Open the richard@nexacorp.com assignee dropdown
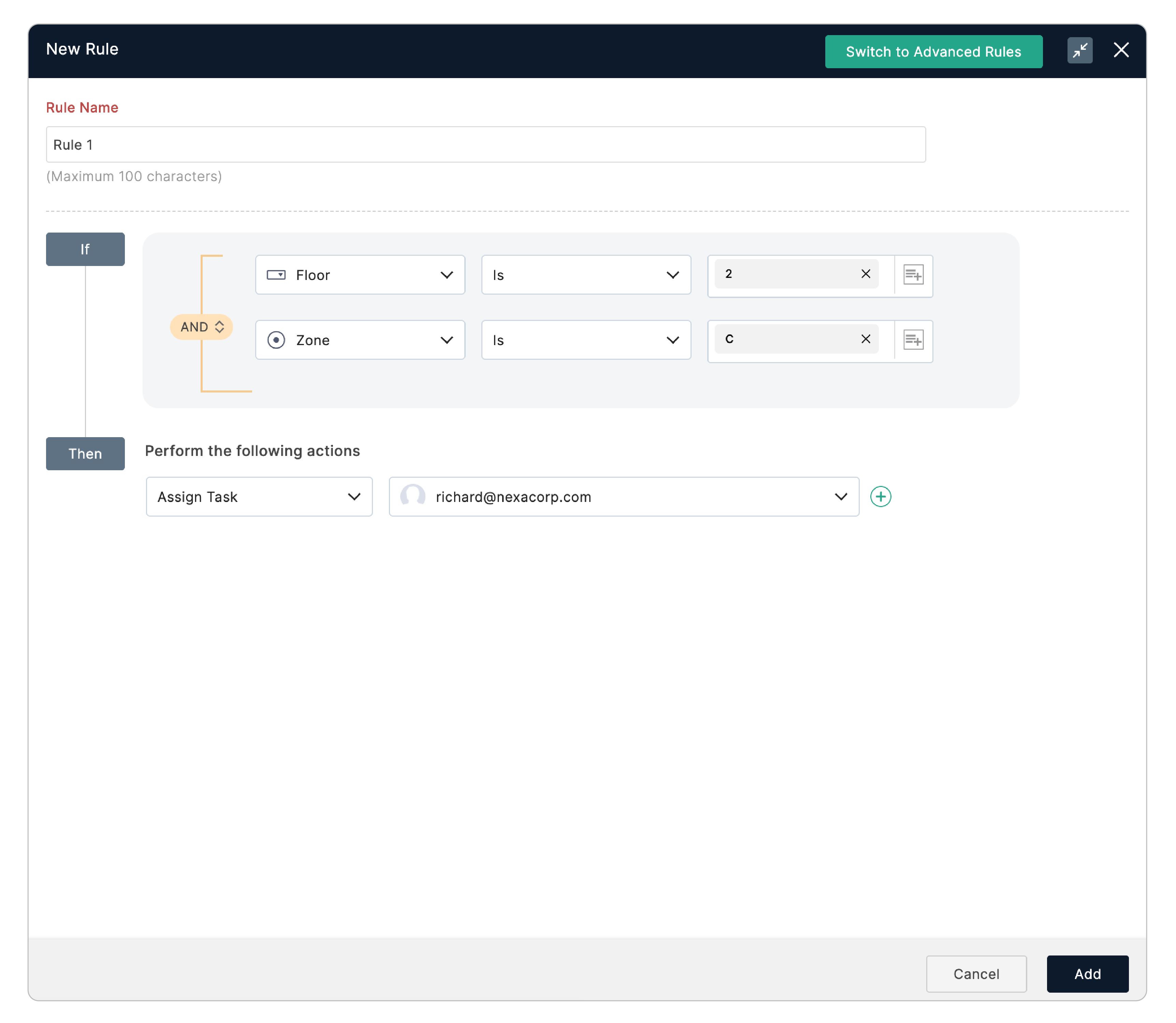1176x1023 pixels. click(x=624, y=496)
